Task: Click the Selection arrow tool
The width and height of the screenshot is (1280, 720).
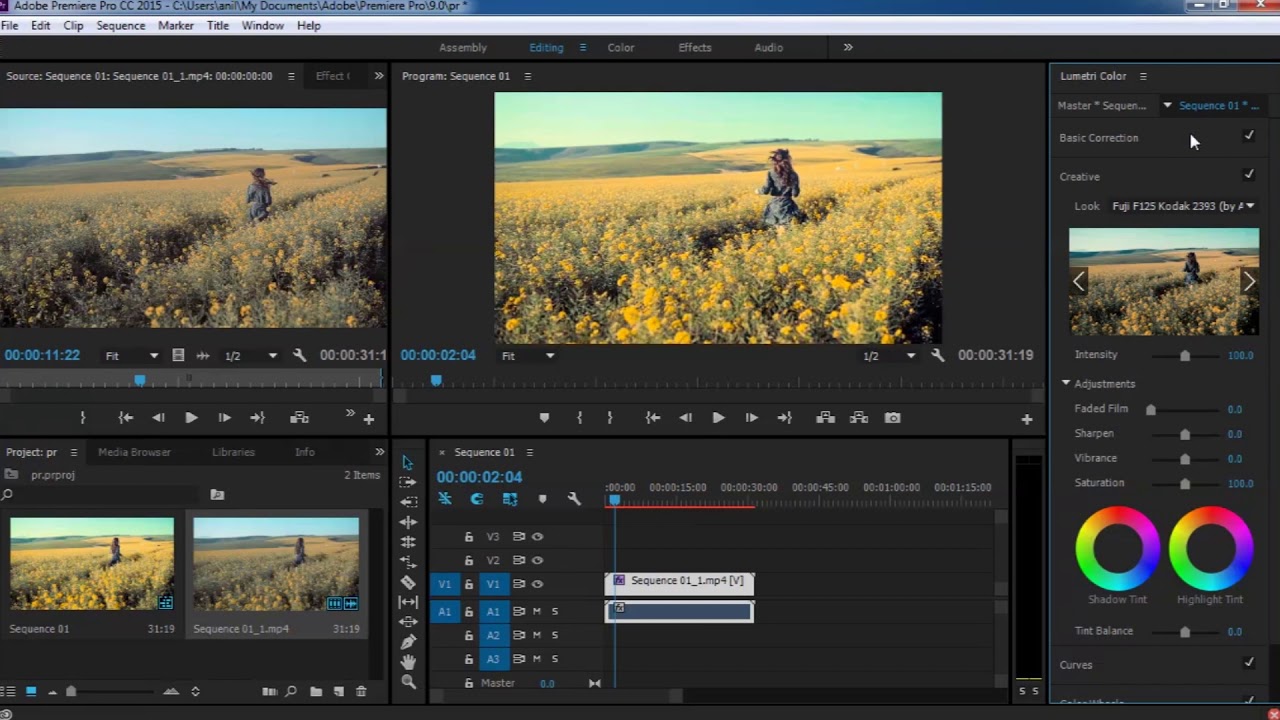Action: pos(407,462)
